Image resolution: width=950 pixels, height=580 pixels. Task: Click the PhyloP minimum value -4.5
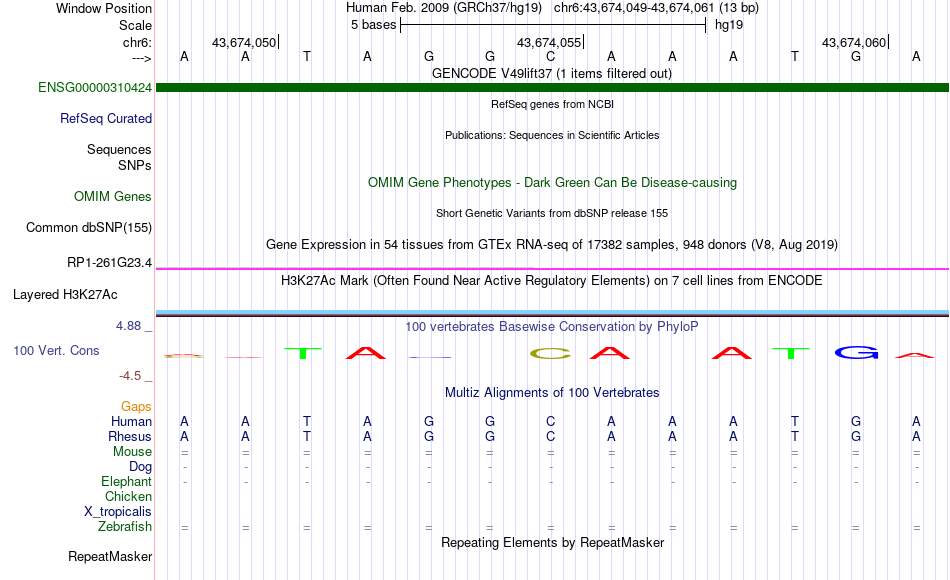(130, 376)
